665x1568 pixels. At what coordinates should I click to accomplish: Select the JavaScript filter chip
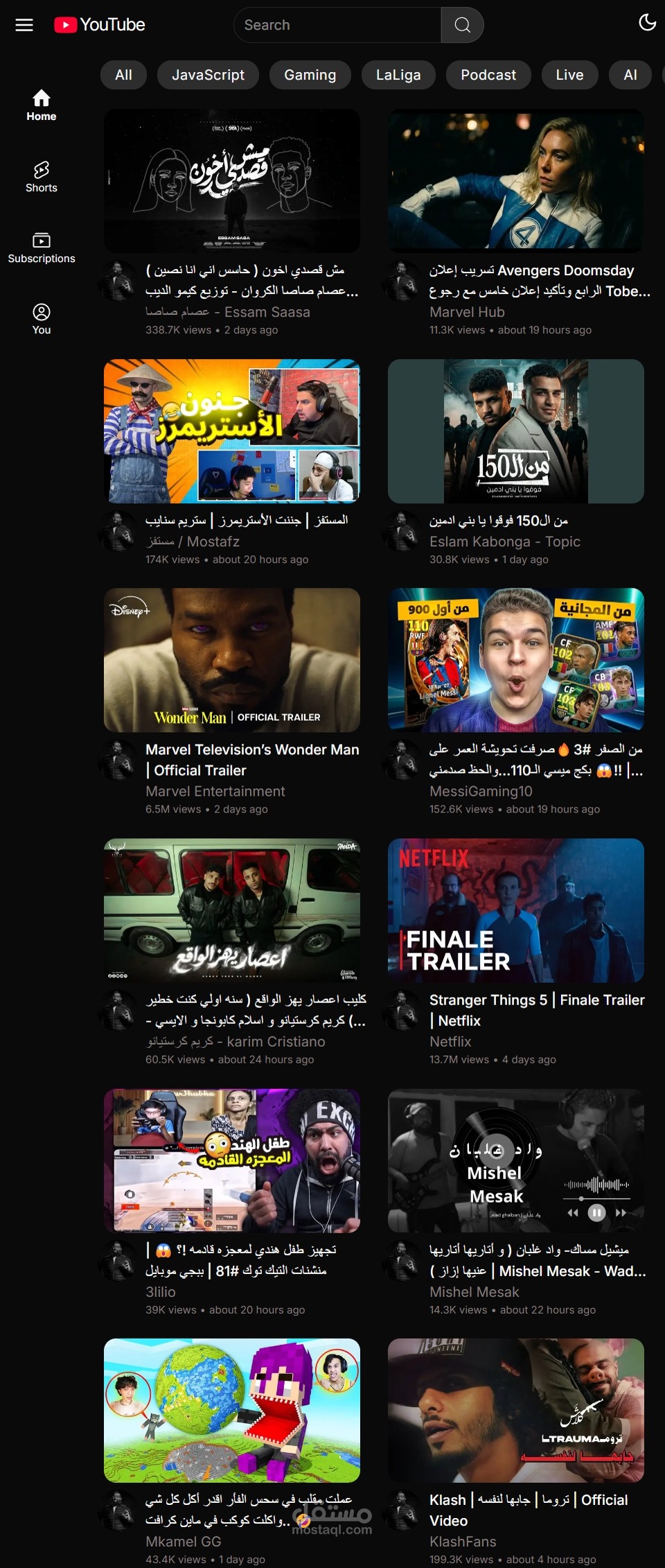pyautogui.click(x=208, y=75)
